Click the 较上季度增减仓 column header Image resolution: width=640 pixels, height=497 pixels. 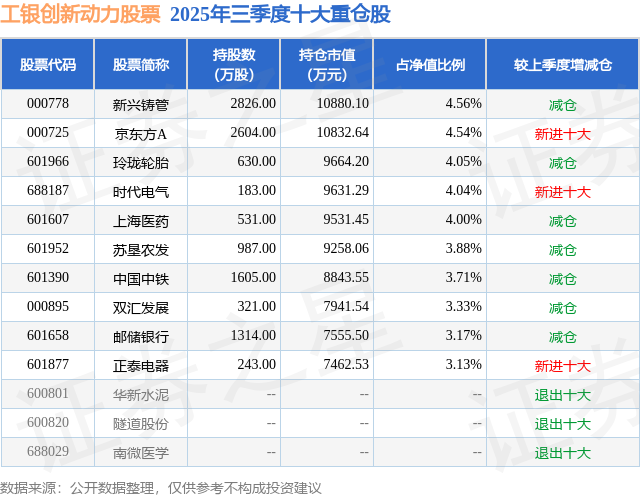563,64
